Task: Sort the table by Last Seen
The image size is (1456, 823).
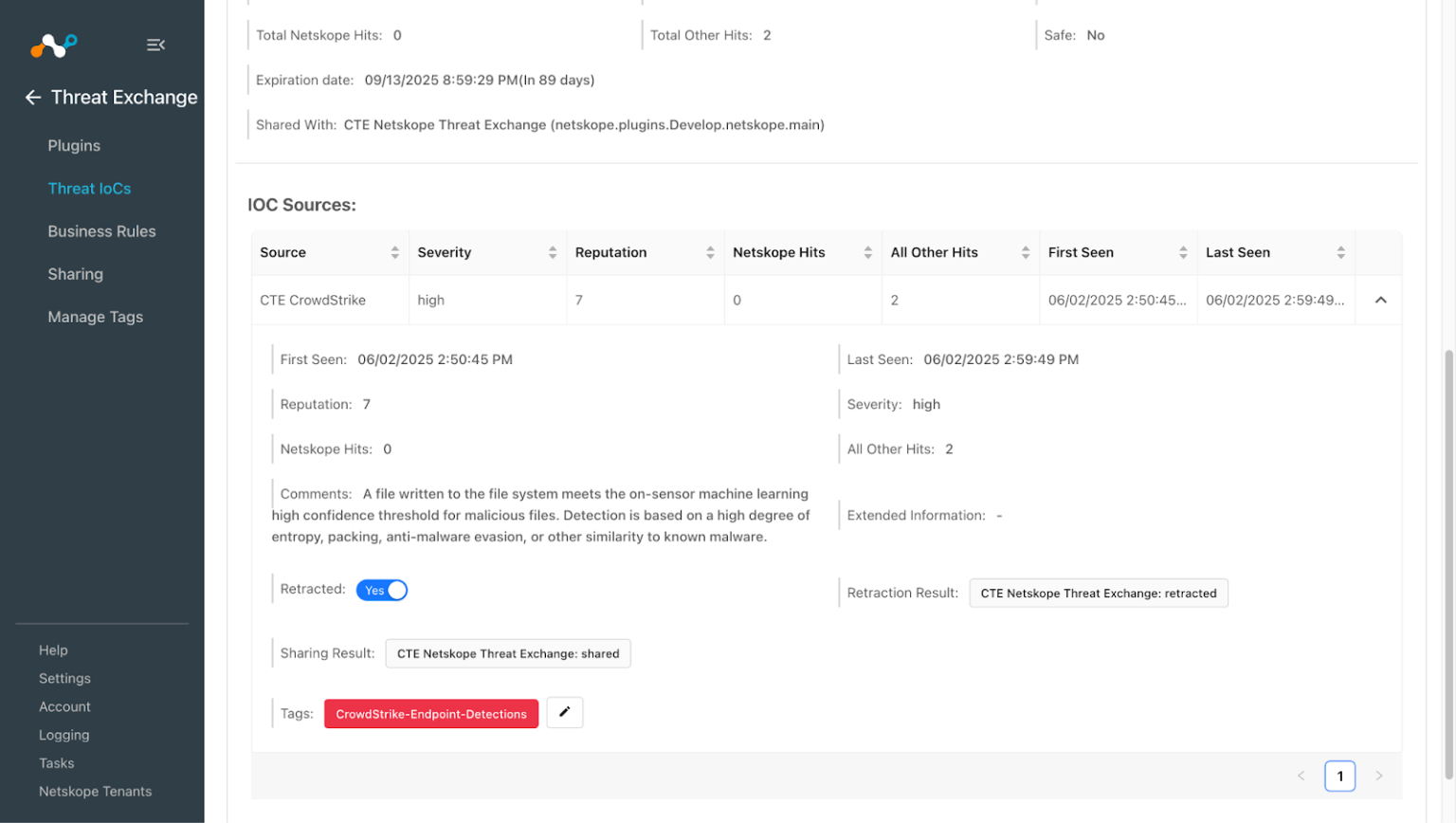Action: (1340, 252)
